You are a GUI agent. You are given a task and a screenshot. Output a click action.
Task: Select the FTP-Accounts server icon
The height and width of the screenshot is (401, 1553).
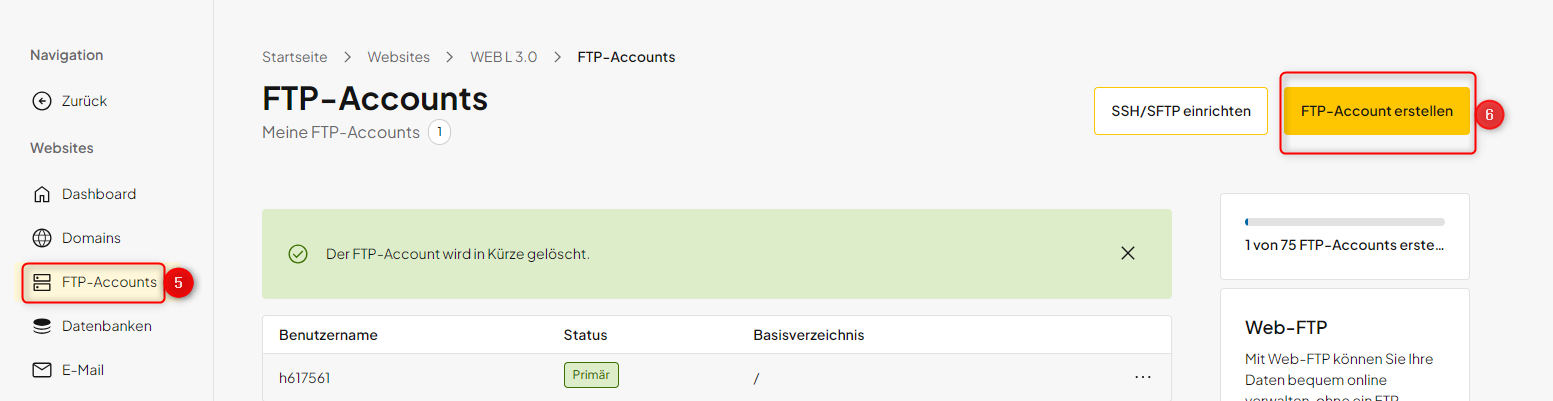click(42, 282)
